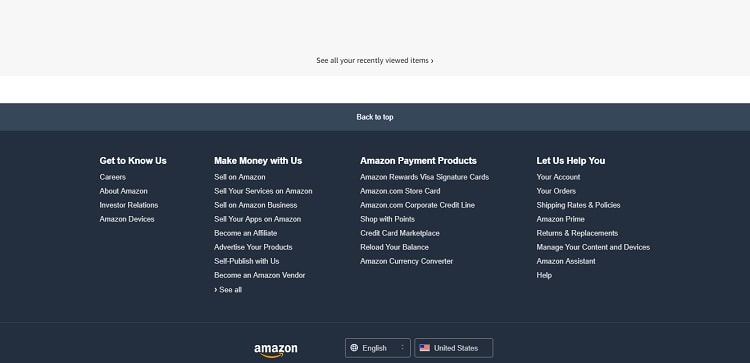
Task: Open Become an Affiliate link
Action: tap(246, 233)
